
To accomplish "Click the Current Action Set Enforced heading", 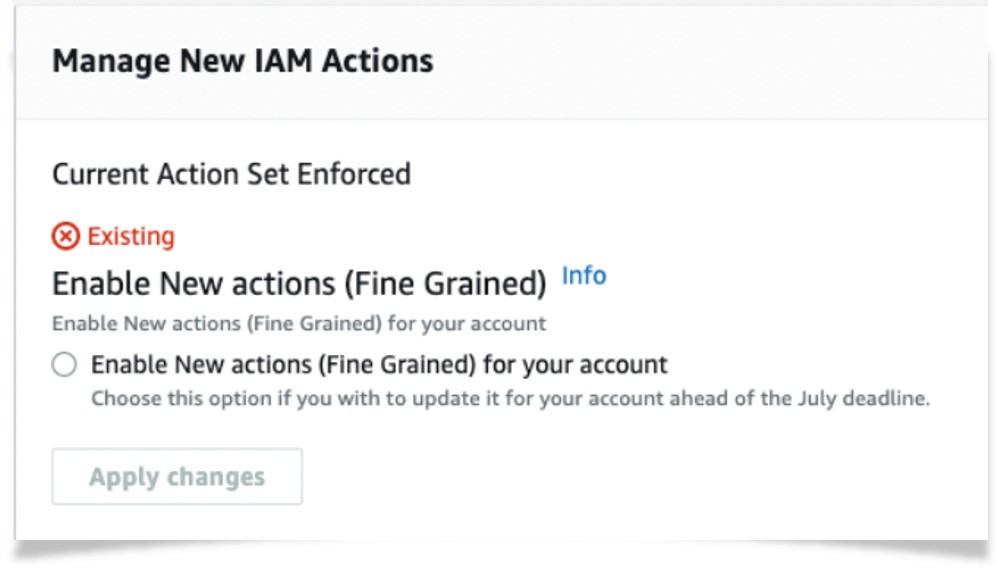I will tap(231, 174).
